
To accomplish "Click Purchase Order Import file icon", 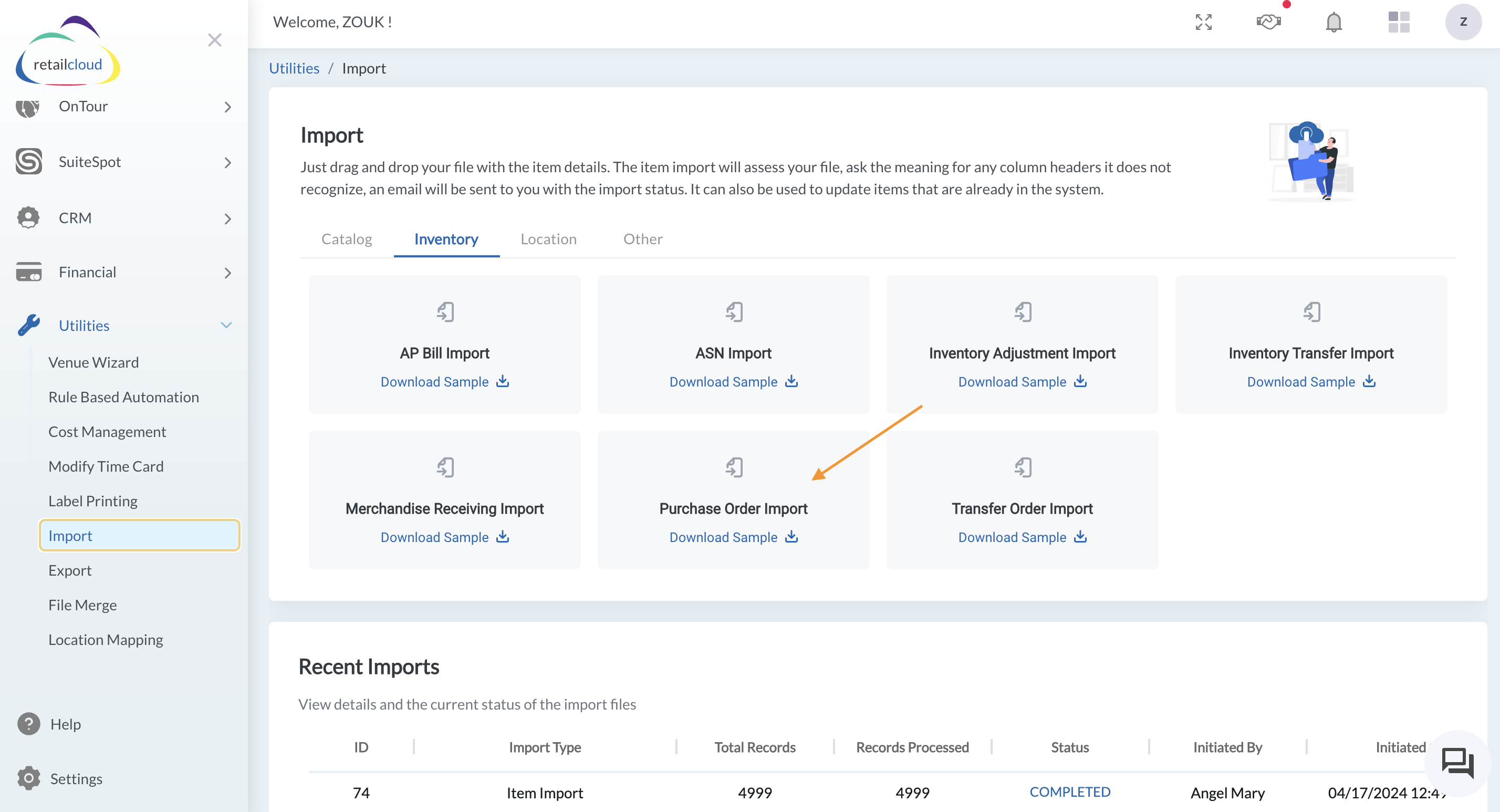I will [734, 467].
